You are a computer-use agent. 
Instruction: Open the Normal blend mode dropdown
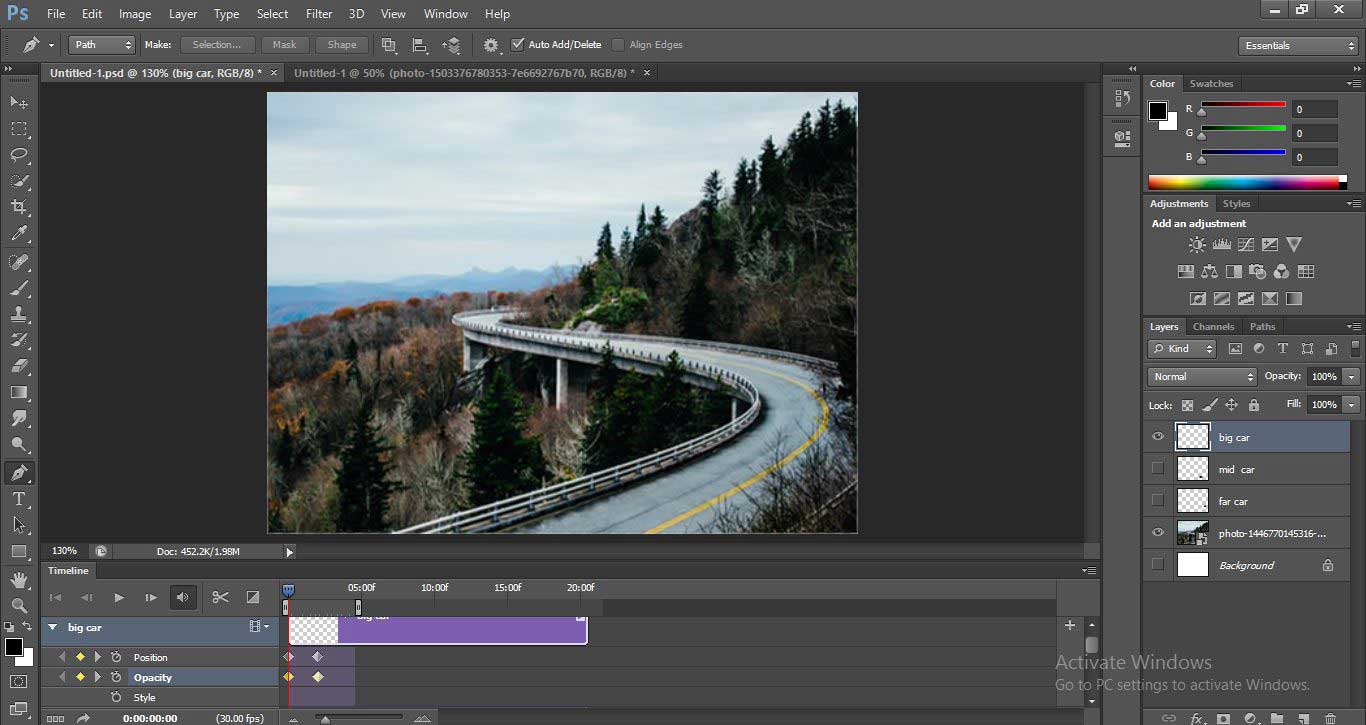1202,377
